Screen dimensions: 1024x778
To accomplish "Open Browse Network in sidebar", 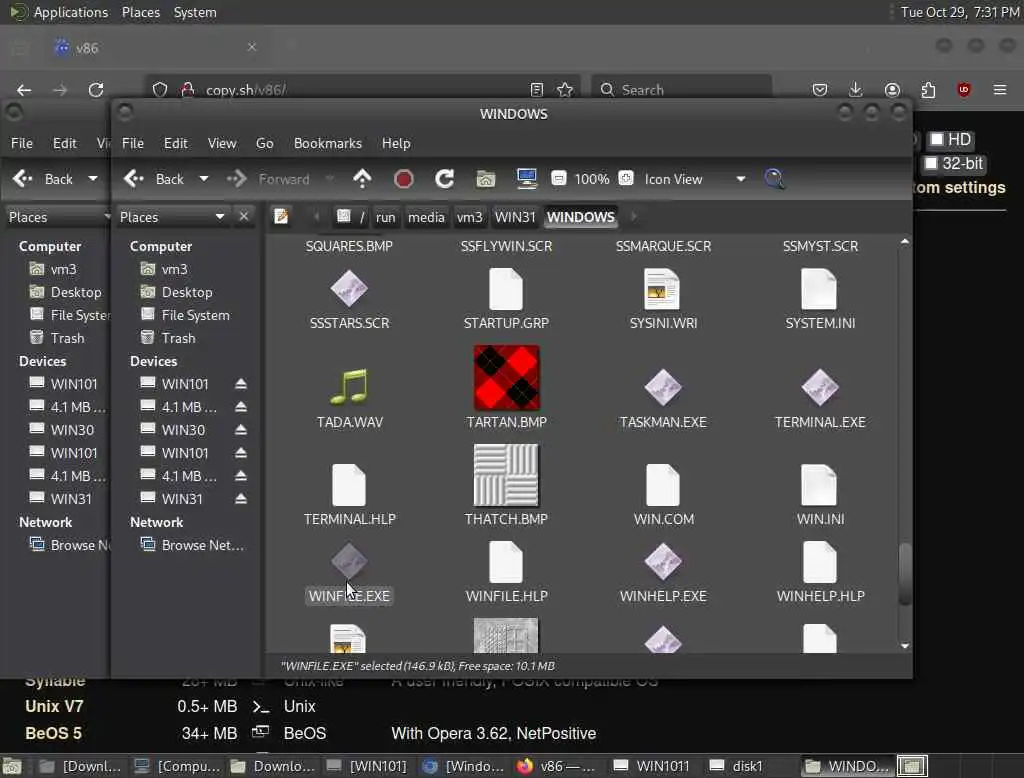I will tap(193, 545).
